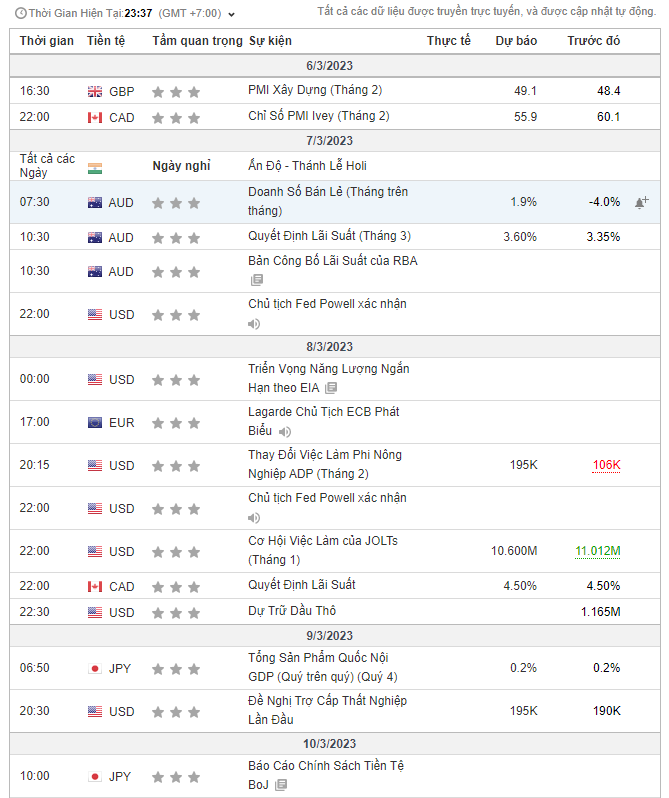Screen dimensions: 669x798
Task: Select the red 106K previous value
Action: 605,465
